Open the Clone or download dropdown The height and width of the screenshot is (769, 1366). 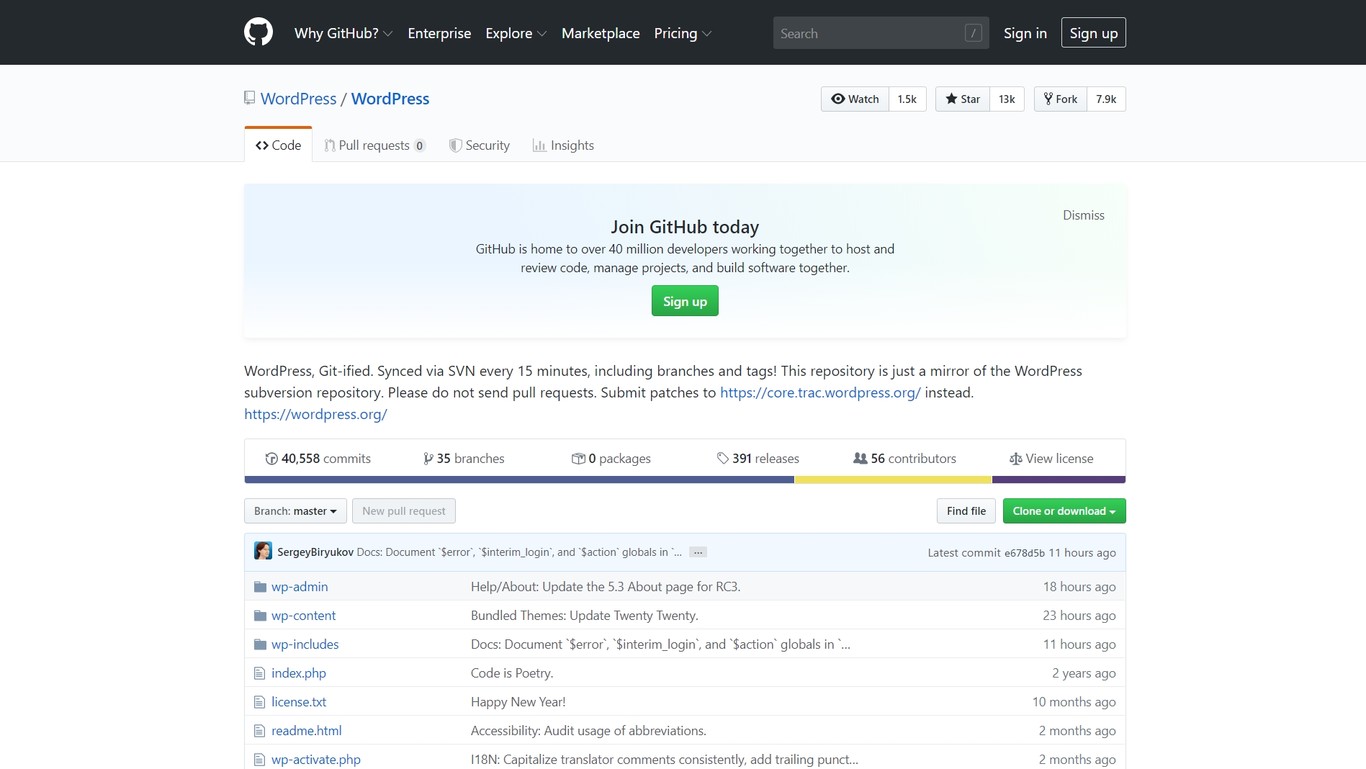1063,510
